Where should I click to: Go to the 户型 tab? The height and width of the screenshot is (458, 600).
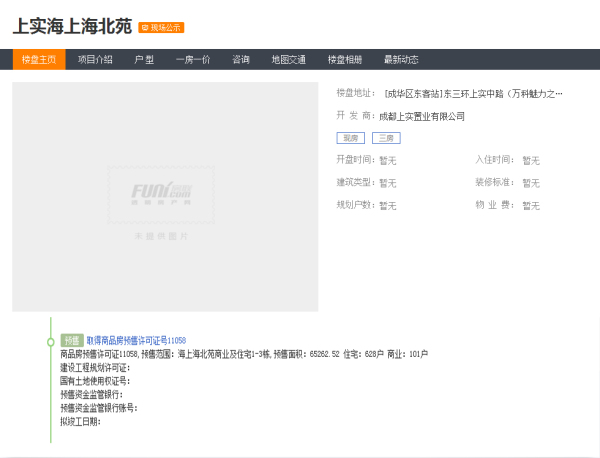coord(145,60)
